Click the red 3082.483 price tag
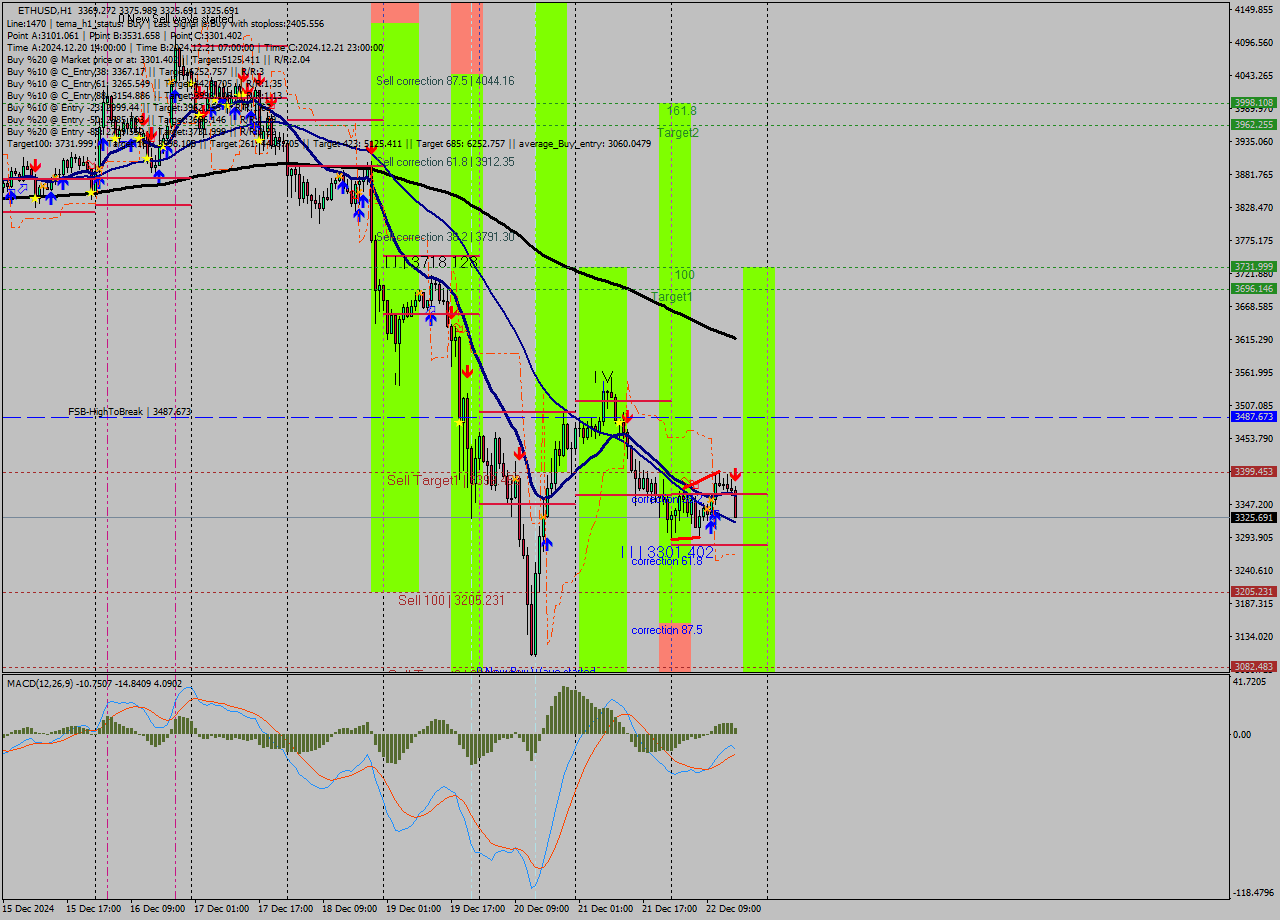 coord(1253,666)
